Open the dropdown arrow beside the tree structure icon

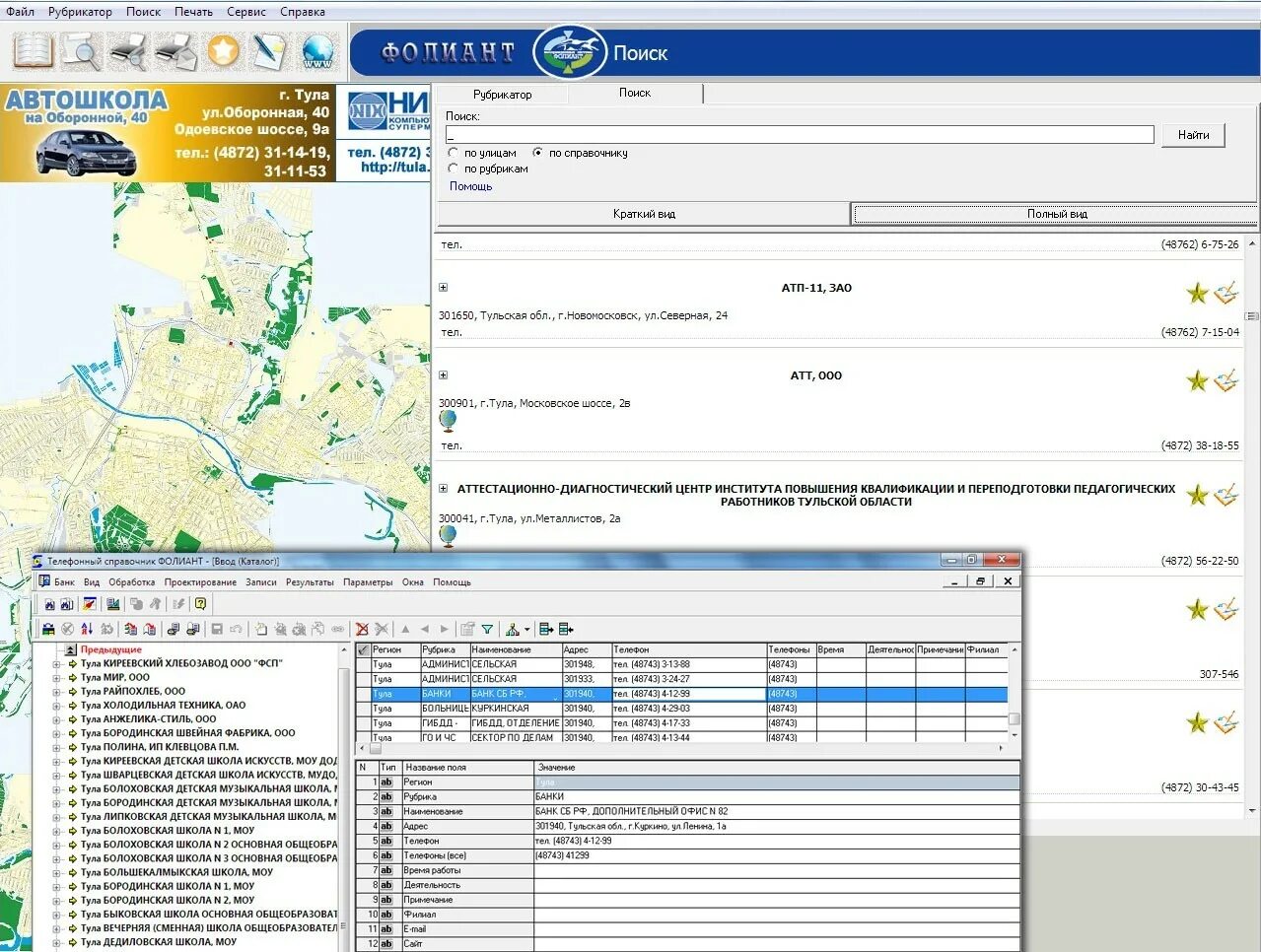(526, 629)
